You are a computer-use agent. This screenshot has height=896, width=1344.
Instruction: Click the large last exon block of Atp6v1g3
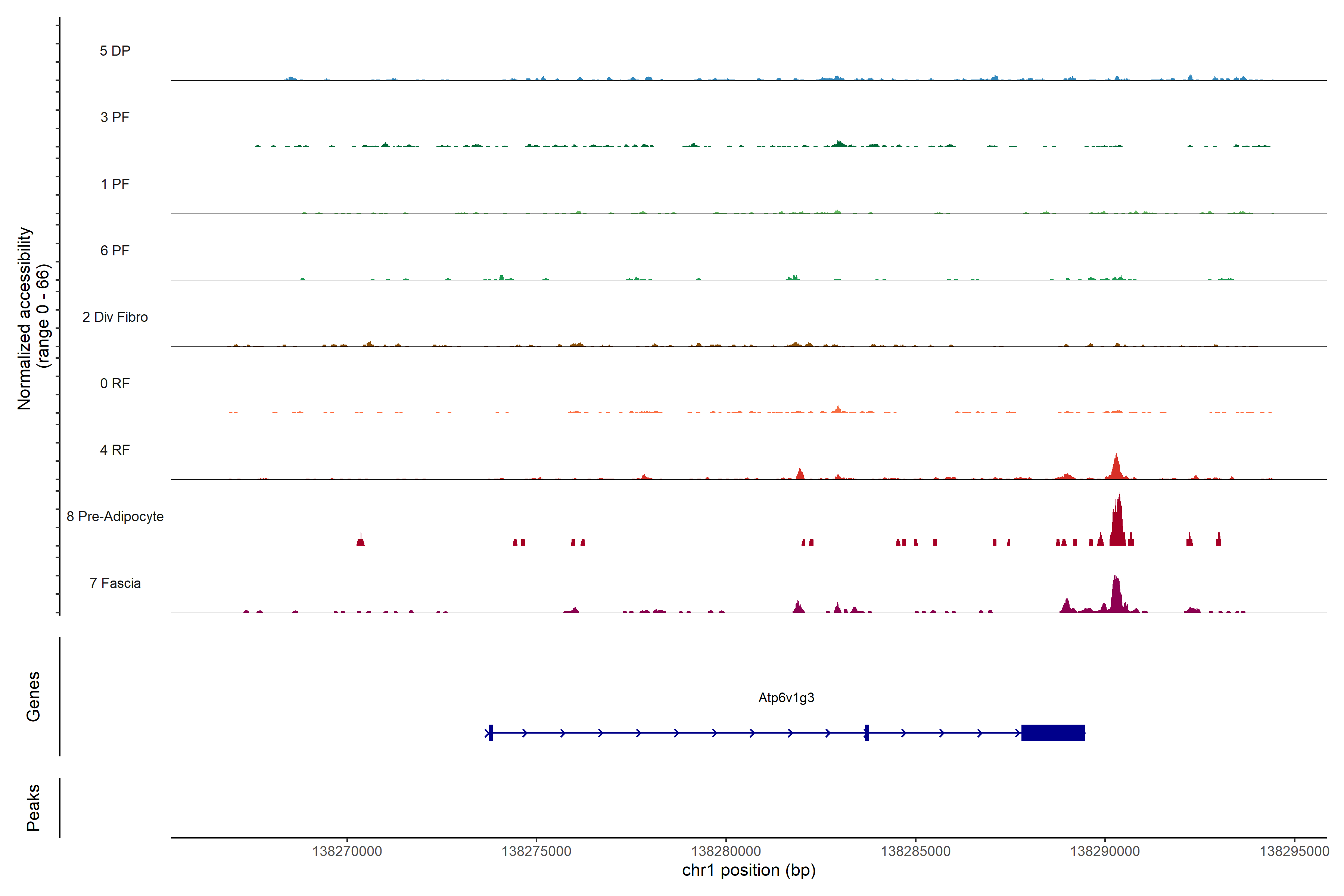(1052, 732)
